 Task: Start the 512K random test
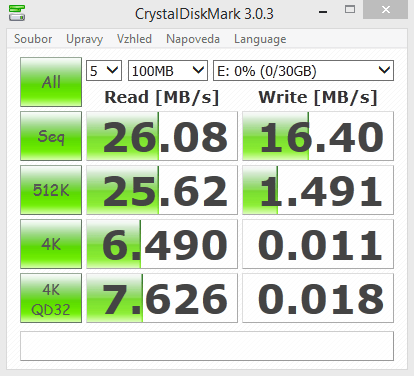tap(51, 190)
